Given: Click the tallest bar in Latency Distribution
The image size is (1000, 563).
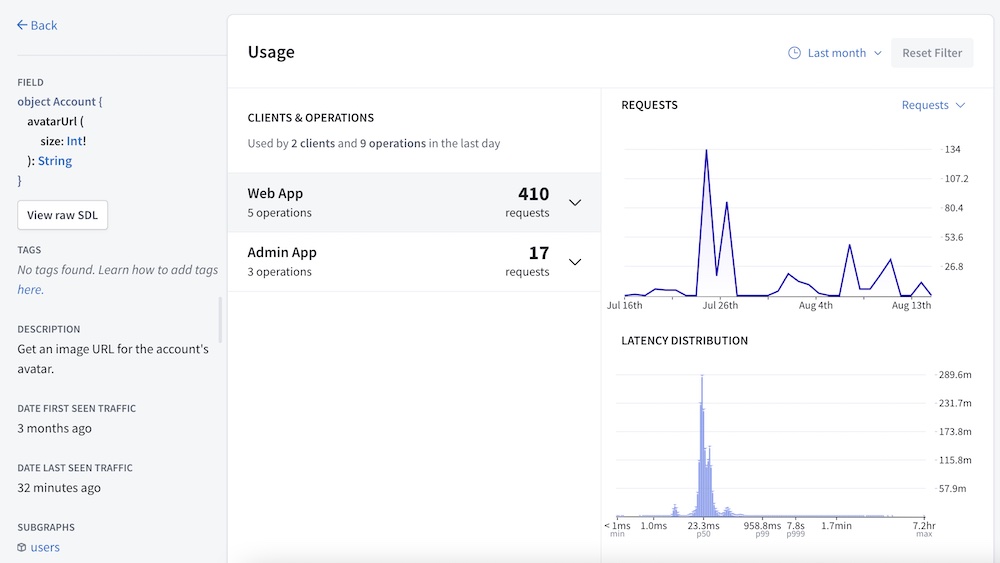Looking at the screenshot, I should [x=702, y=445].
